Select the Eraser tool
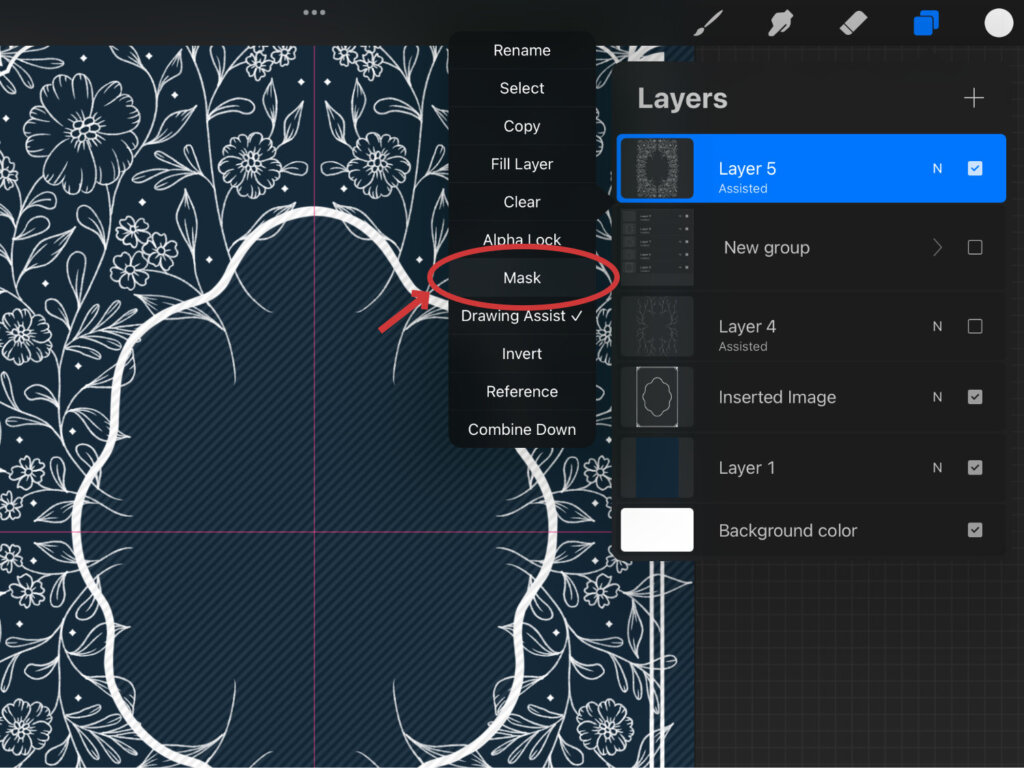1024x768 pixels. click(851, 23)
